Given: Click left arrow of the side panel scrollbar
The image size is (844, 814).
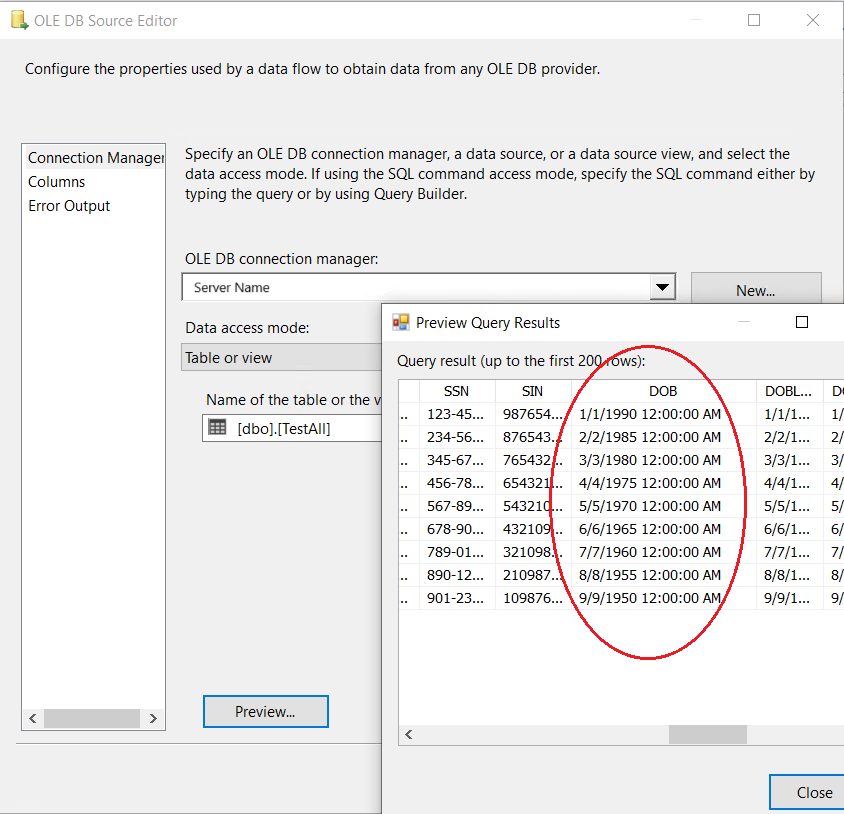Looking at the screenshot, I should point(32,718).
